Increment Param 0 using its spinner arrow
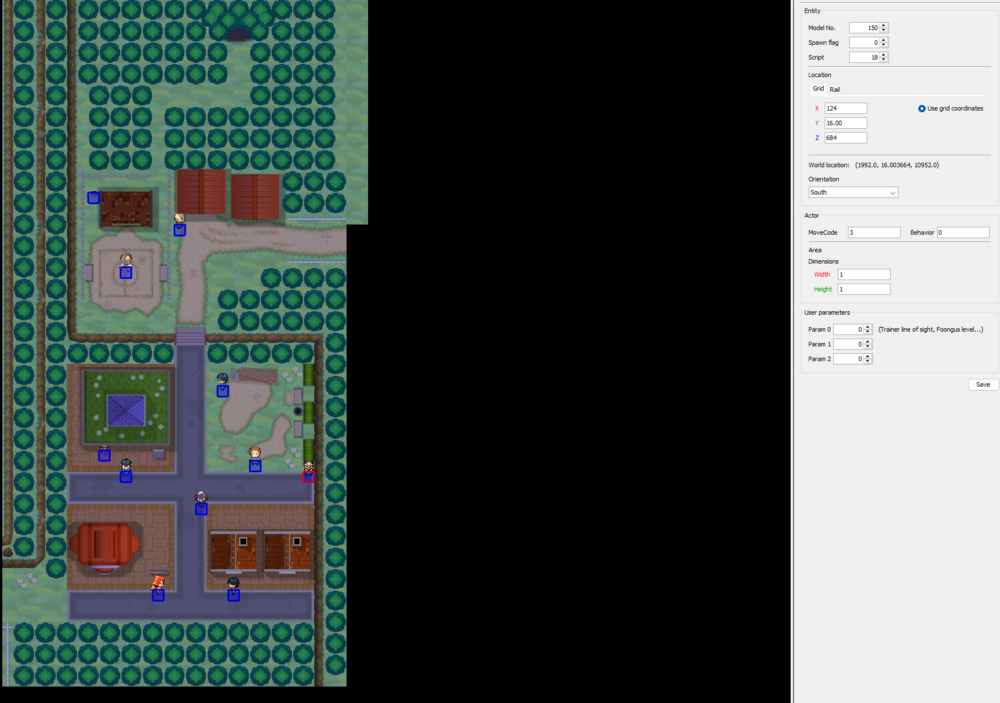This screenshot has width=1000, height=703. [866, 326]
